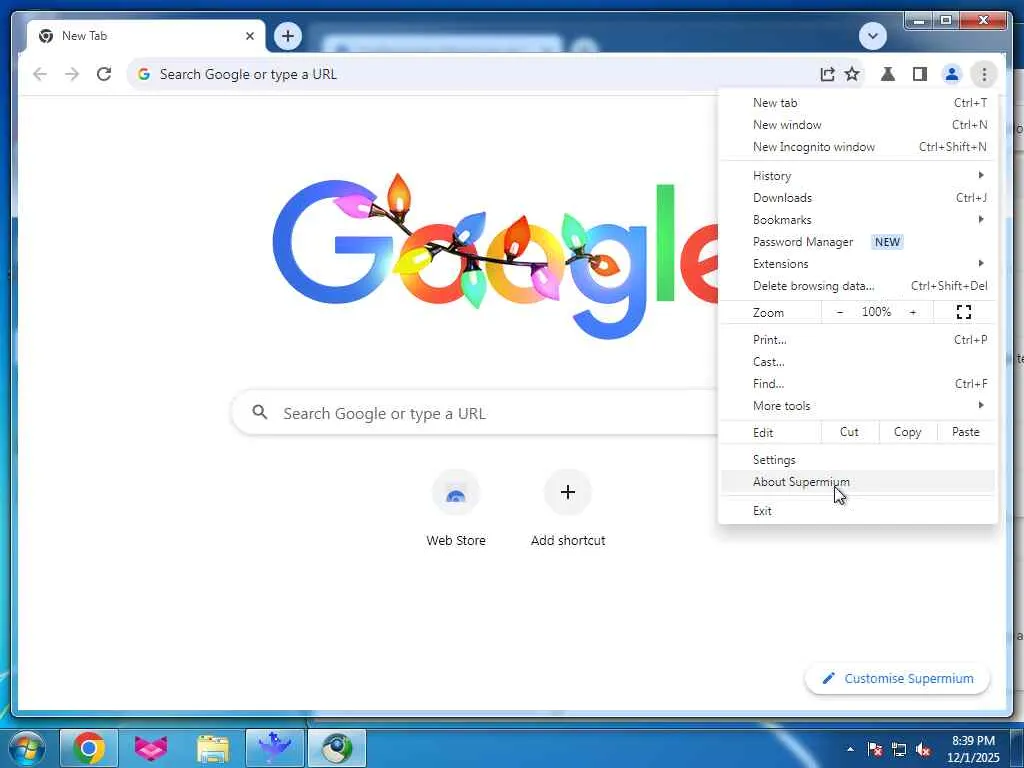Click the Supermium taskbar icon
The height and width of the screenshot is (768, 1024).
pyautogui.click(x=337, y=748)
